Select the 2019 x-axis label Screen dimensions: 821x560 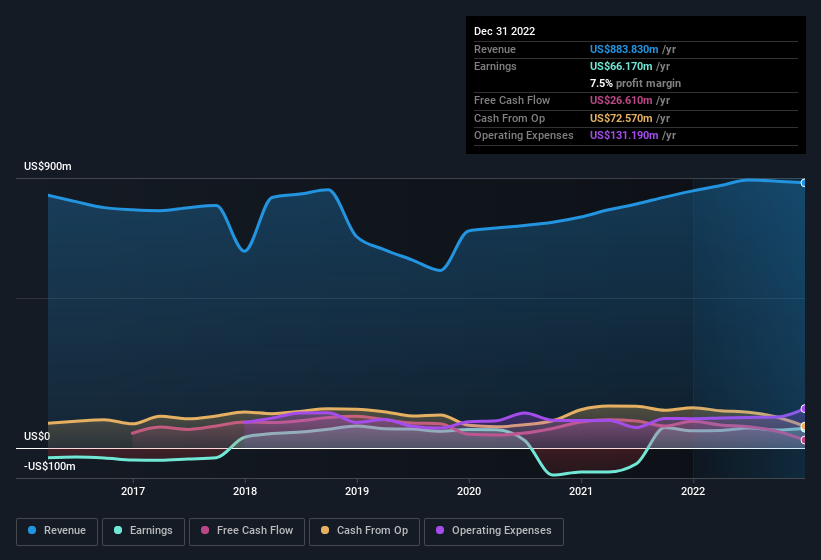tap(357, 491)
